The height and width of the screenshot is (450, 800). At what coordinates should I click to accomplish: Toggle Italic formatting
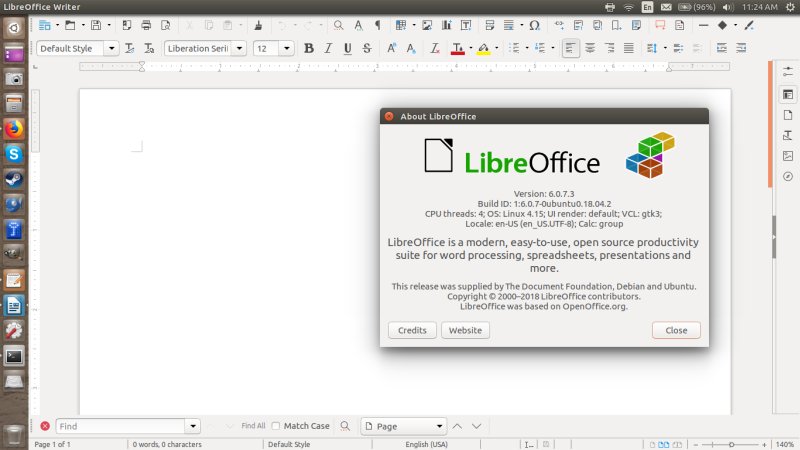click(x=328, y=48)
